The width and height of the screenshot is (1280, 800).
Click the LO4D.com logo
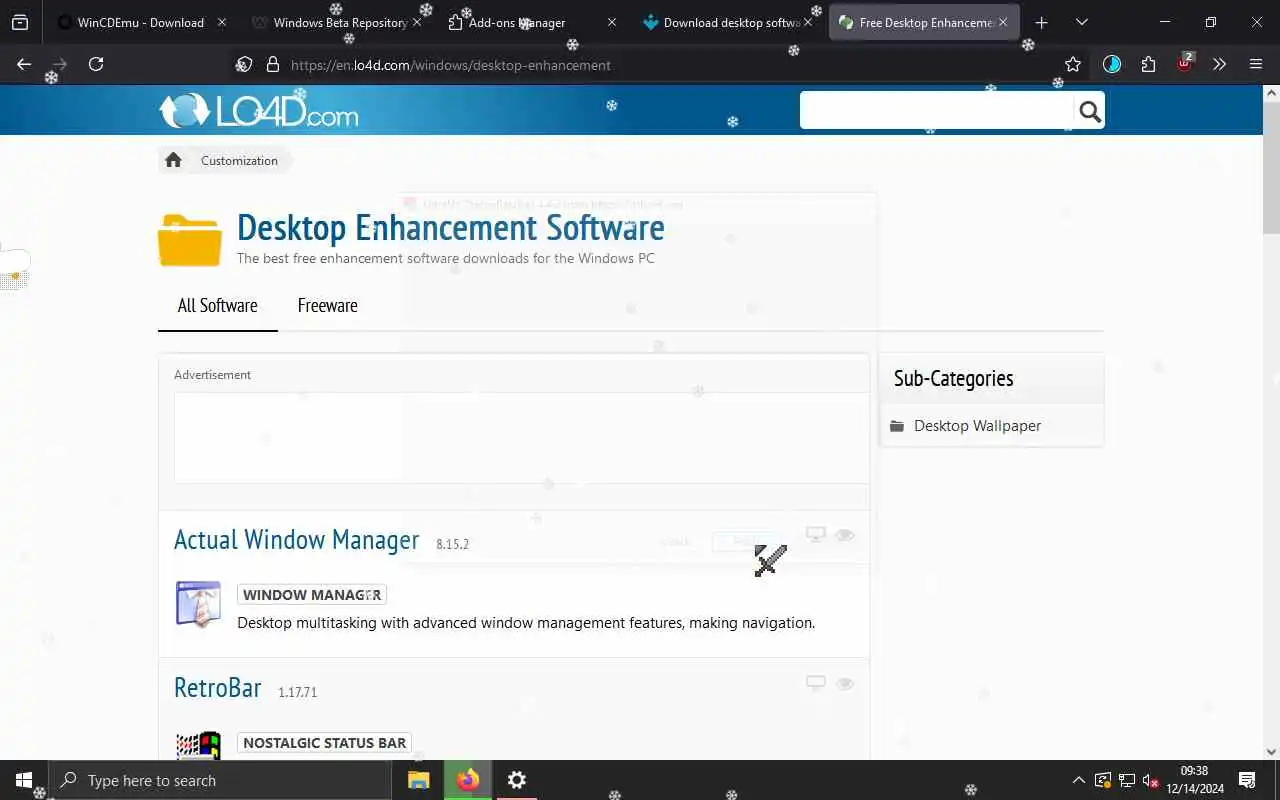259,110
